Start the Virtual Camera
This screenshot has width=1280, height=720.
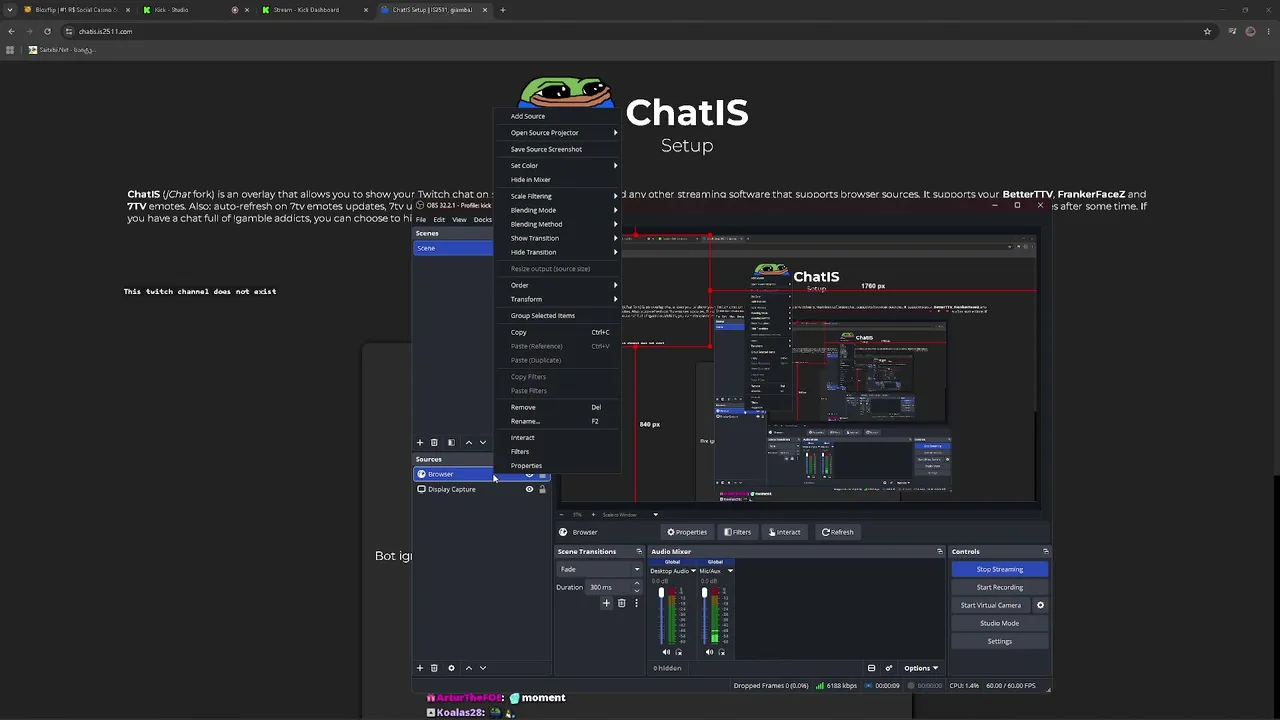coord(990,605)
